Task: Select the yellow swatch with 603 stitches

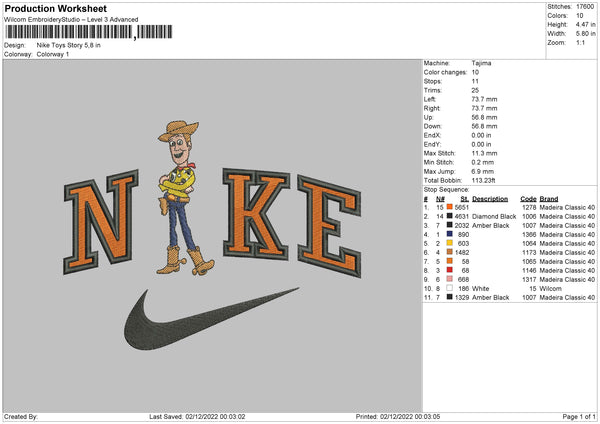Action: [x=449, y=243]
